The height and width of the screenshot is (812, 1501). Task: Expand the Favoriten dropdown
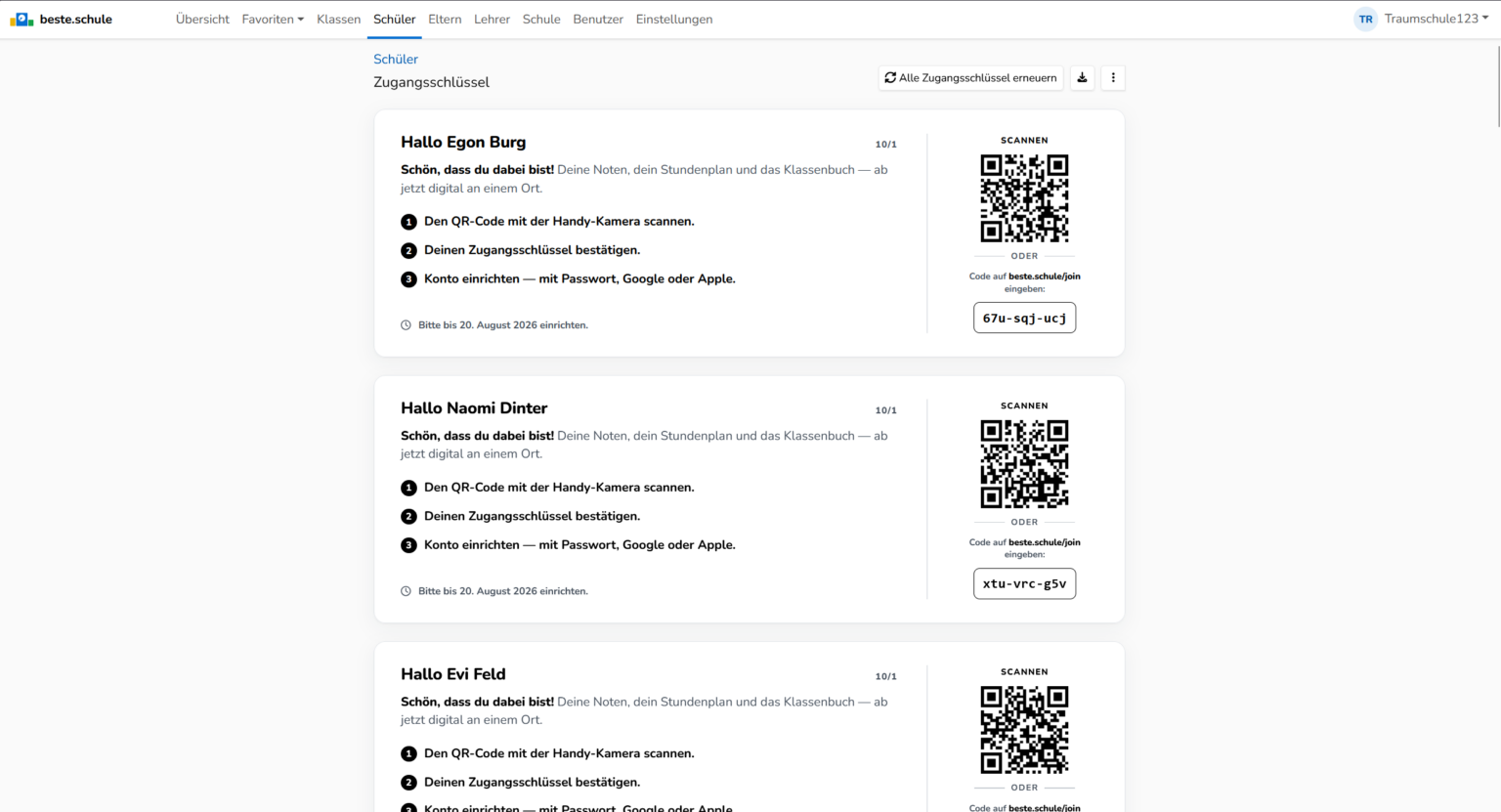tap(273, 19)
